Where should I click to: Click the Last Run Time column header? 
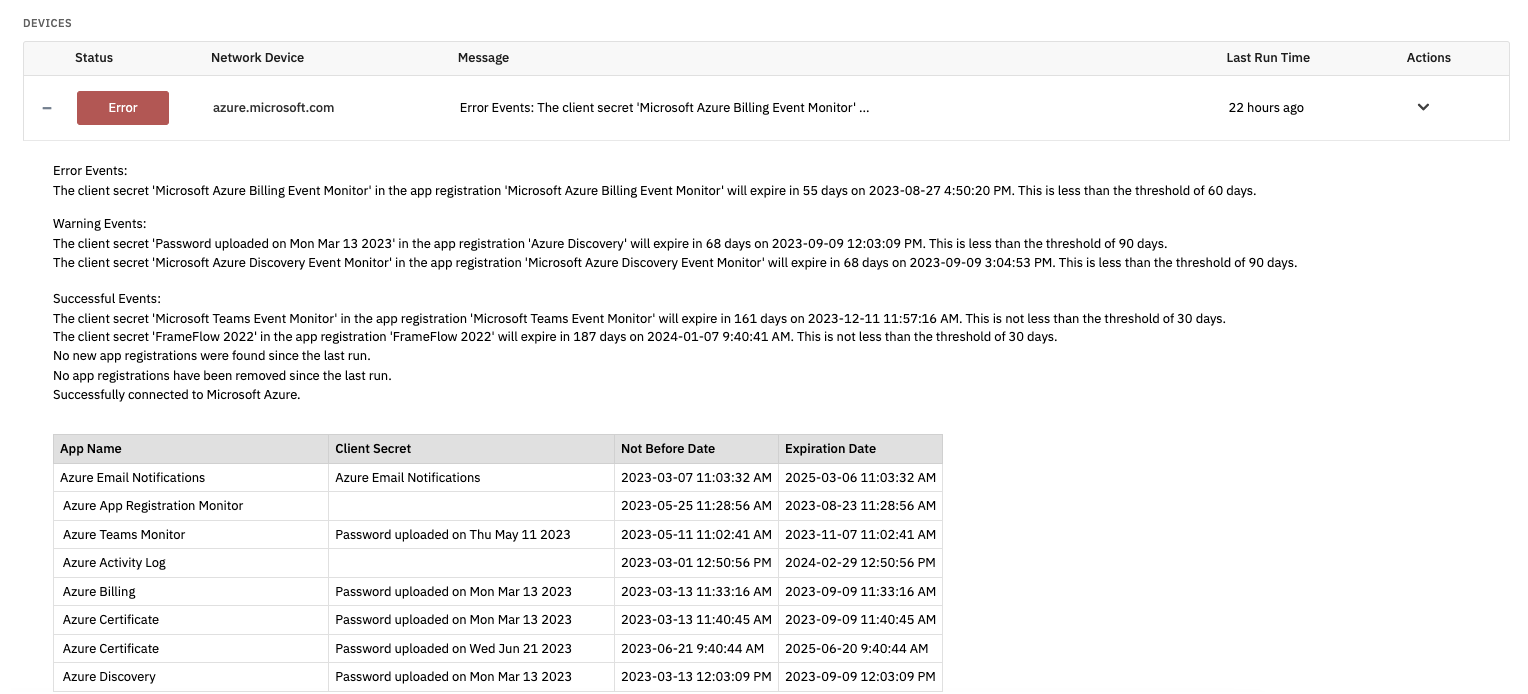[1268, 58]
